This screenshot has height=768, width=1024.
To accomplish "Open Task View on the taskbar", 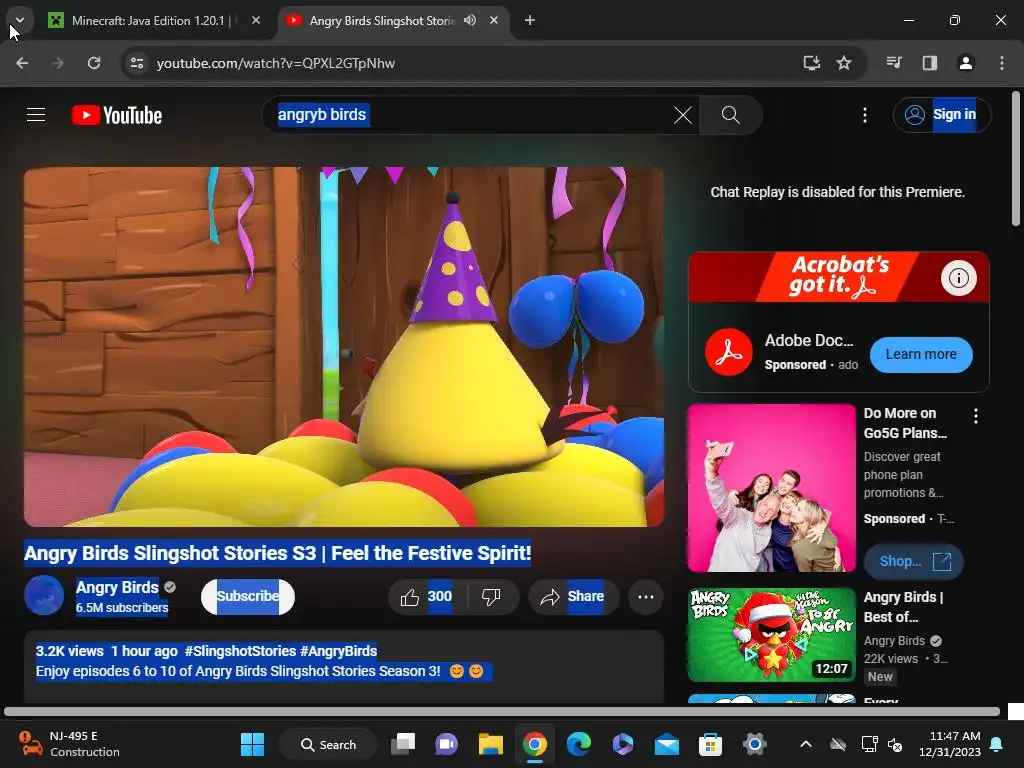I will 403,744.
